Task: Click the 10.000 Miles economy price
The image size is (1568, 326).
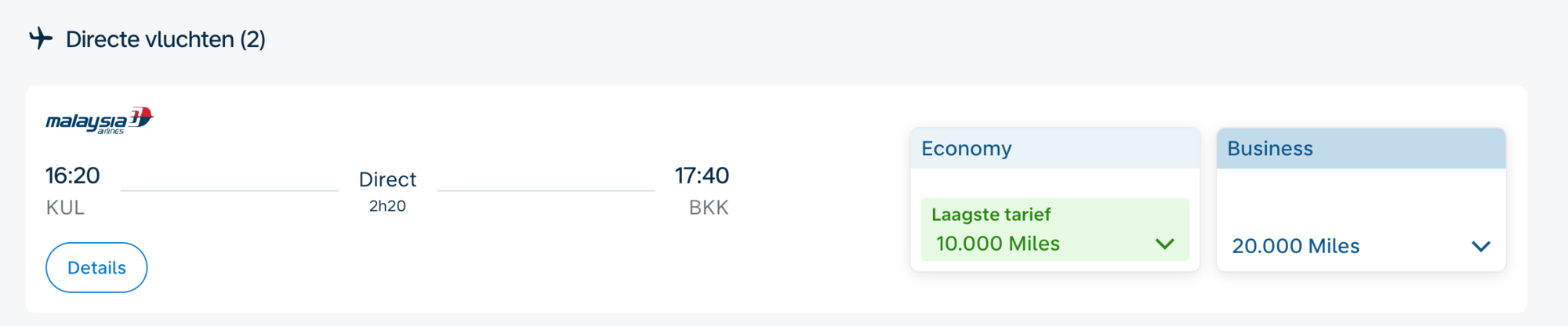Action: pos(997,244)
